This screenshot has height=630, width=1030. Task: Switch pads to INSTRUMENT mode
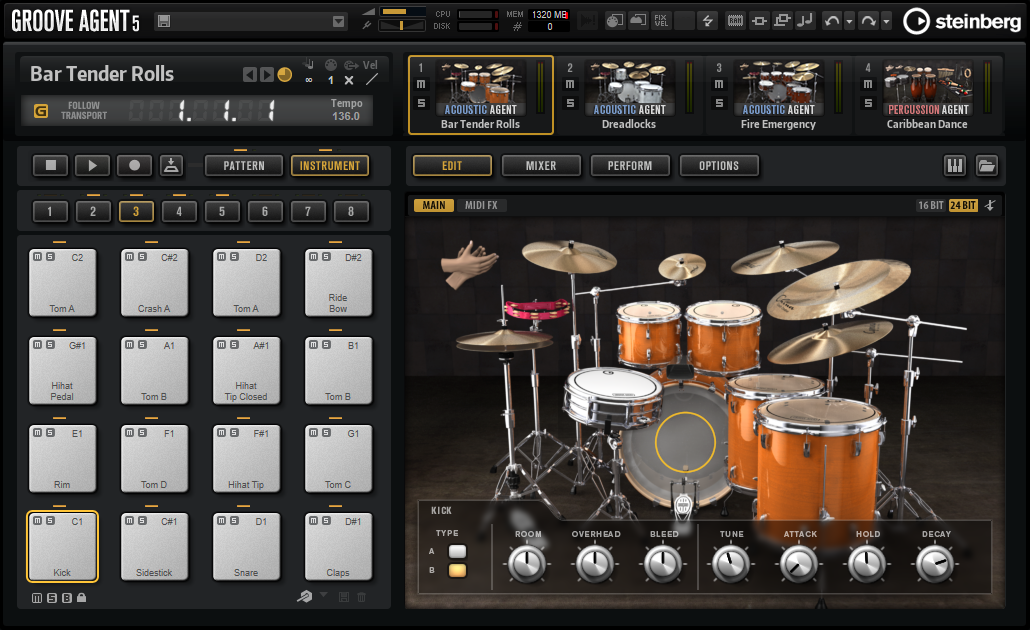[330, 166]
